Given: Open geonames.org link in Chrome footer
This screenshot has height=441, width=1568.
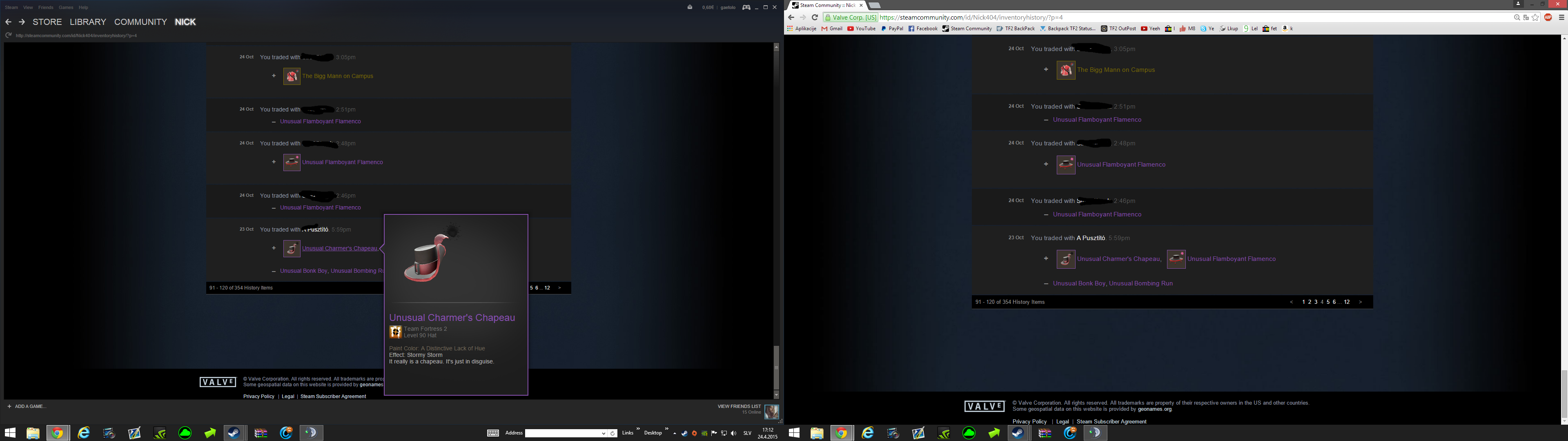Looking at the screenshot, I should 1155,409.
